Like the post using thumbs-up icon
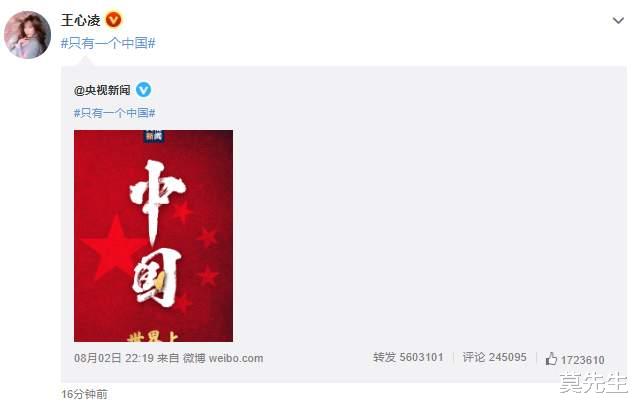 pos(551,359)
